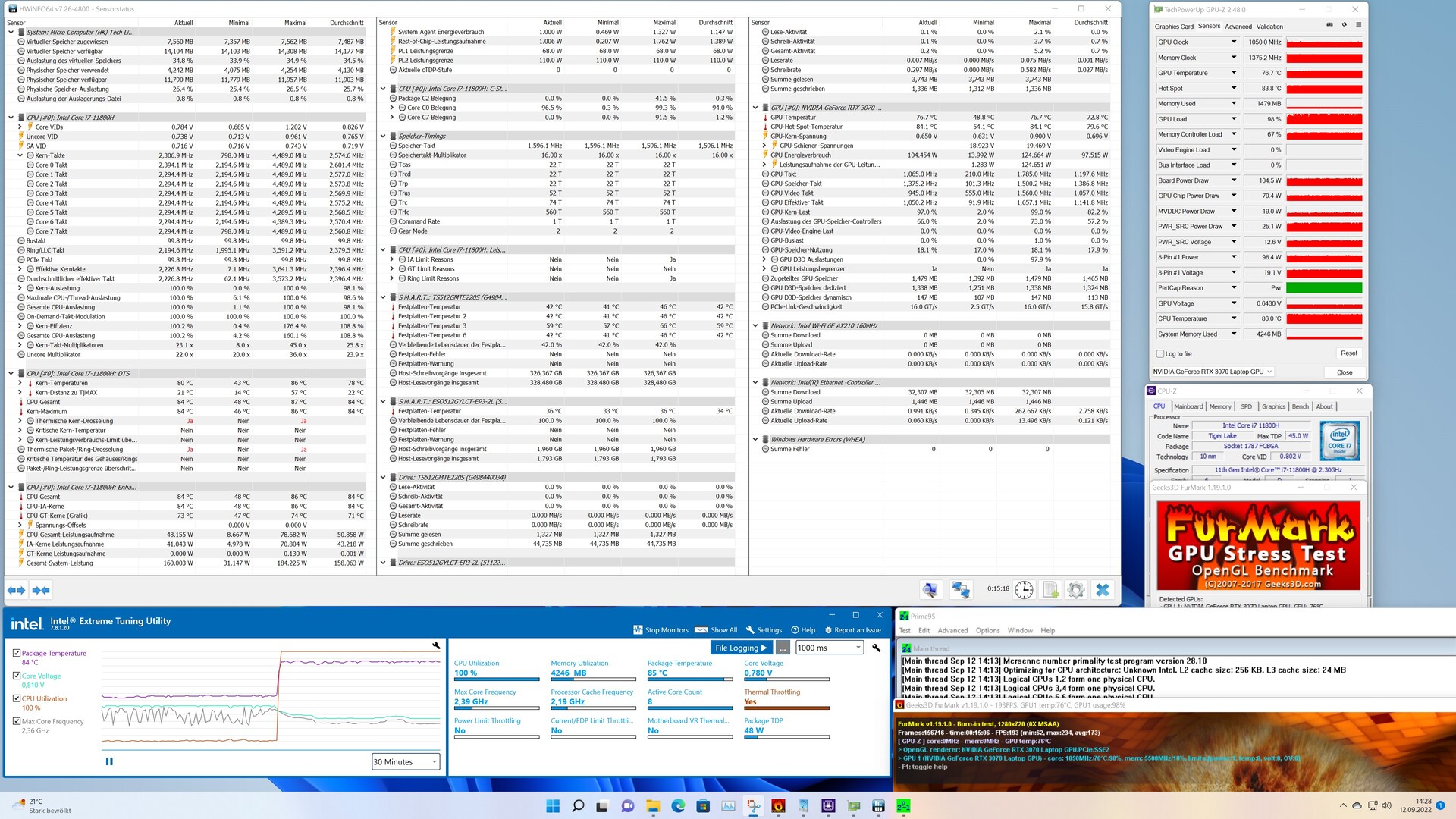Collapse the Kern-Takte tree node
This screenshot has width=1456, height=819.
point(20,155)
